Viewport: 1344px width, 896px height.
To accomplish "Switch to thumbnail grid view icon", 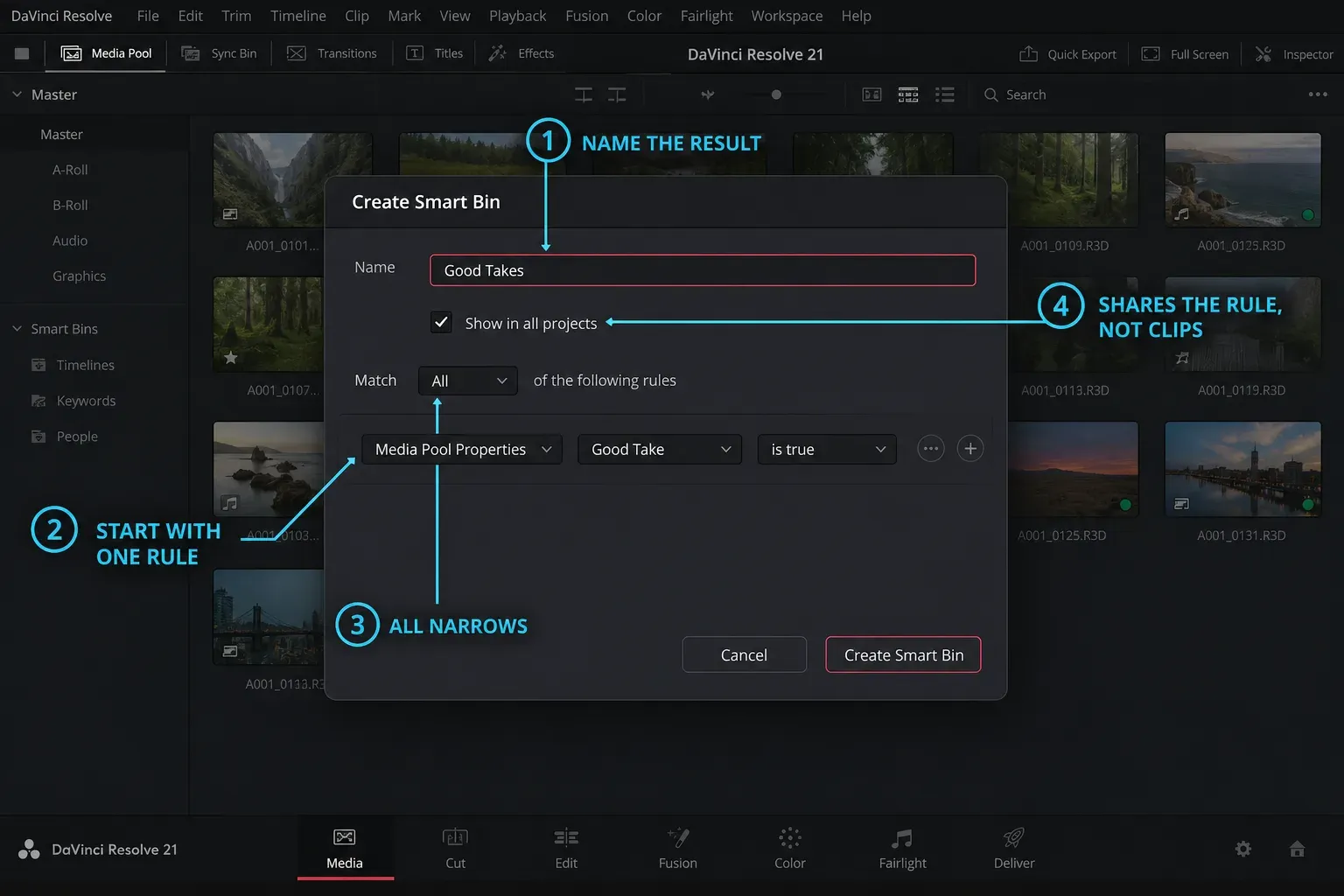I will 908,94.
